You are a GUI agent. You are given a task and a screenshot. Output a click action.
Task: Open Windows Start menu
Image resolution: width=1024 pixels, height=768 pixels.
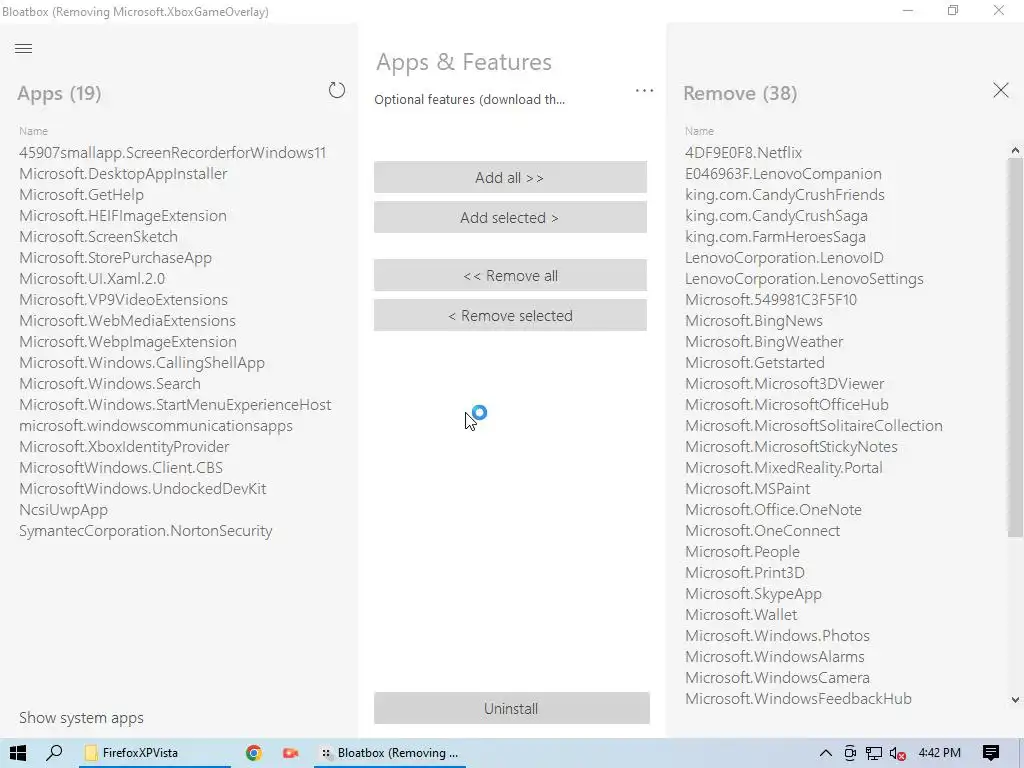tap(18, 753)
